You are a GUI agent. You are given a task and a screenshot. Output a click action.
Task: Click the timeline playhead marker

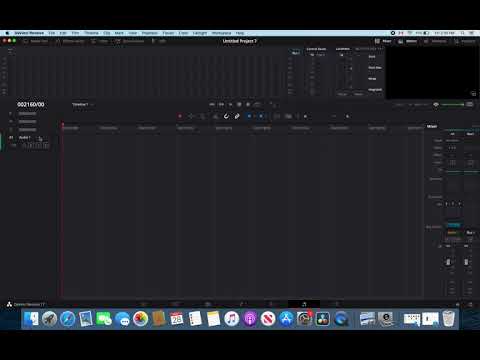[62, 125]
